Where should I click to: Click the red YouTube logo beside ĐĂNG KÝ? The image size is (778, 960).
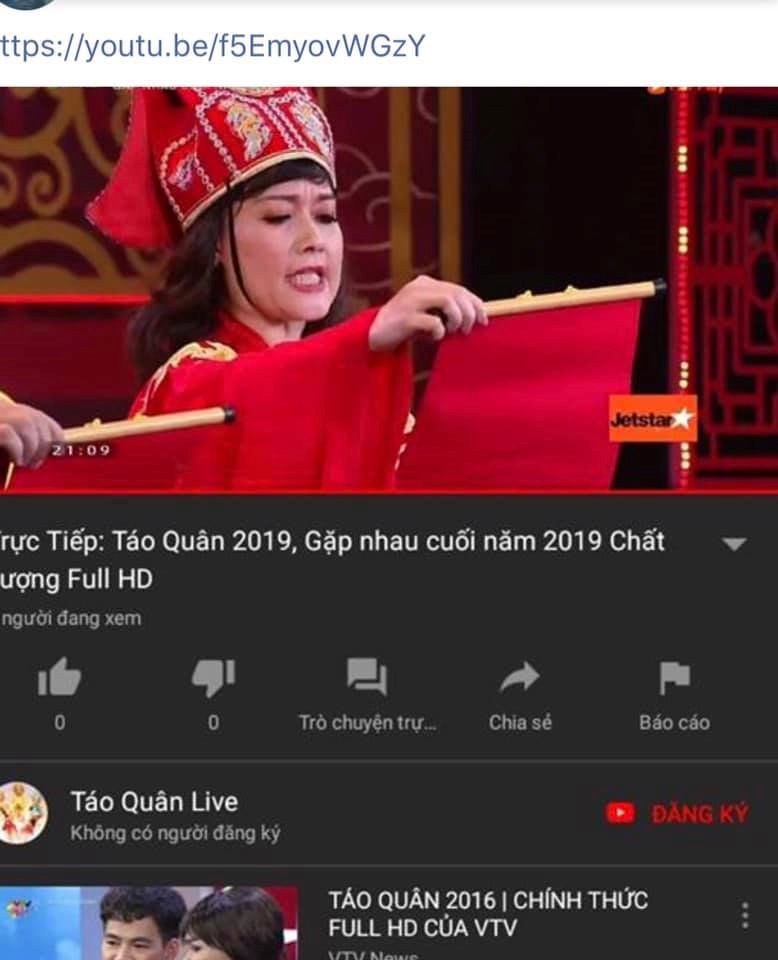click(620, 814)
